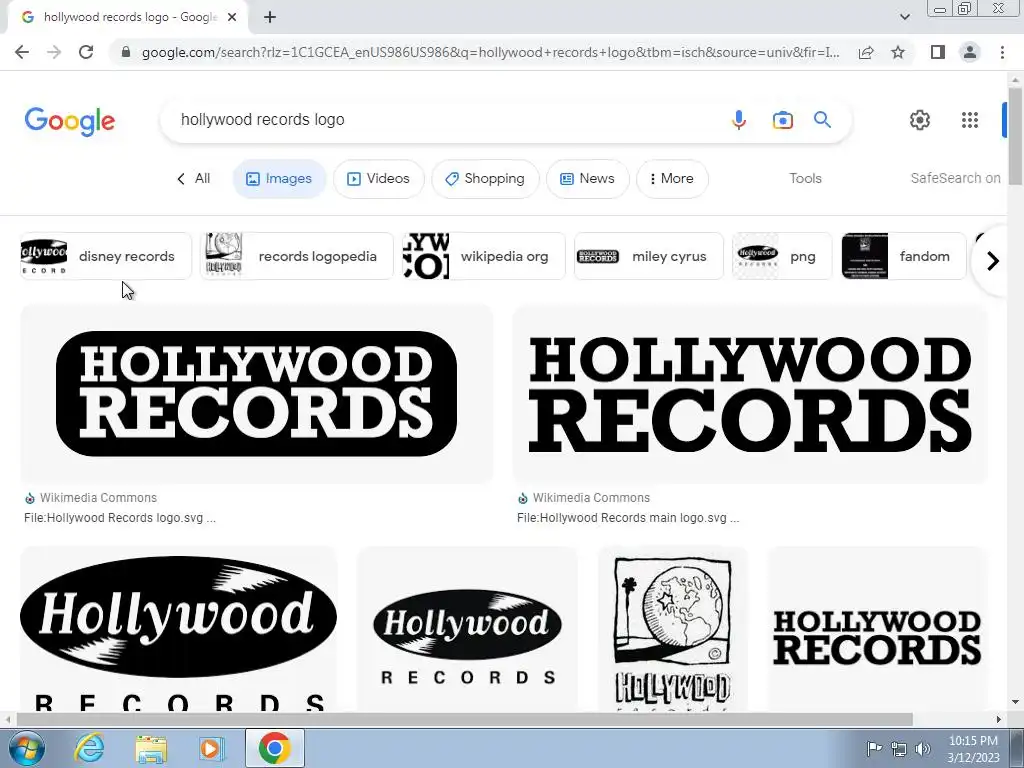Filter by records logopedia chip

(297, 256)
